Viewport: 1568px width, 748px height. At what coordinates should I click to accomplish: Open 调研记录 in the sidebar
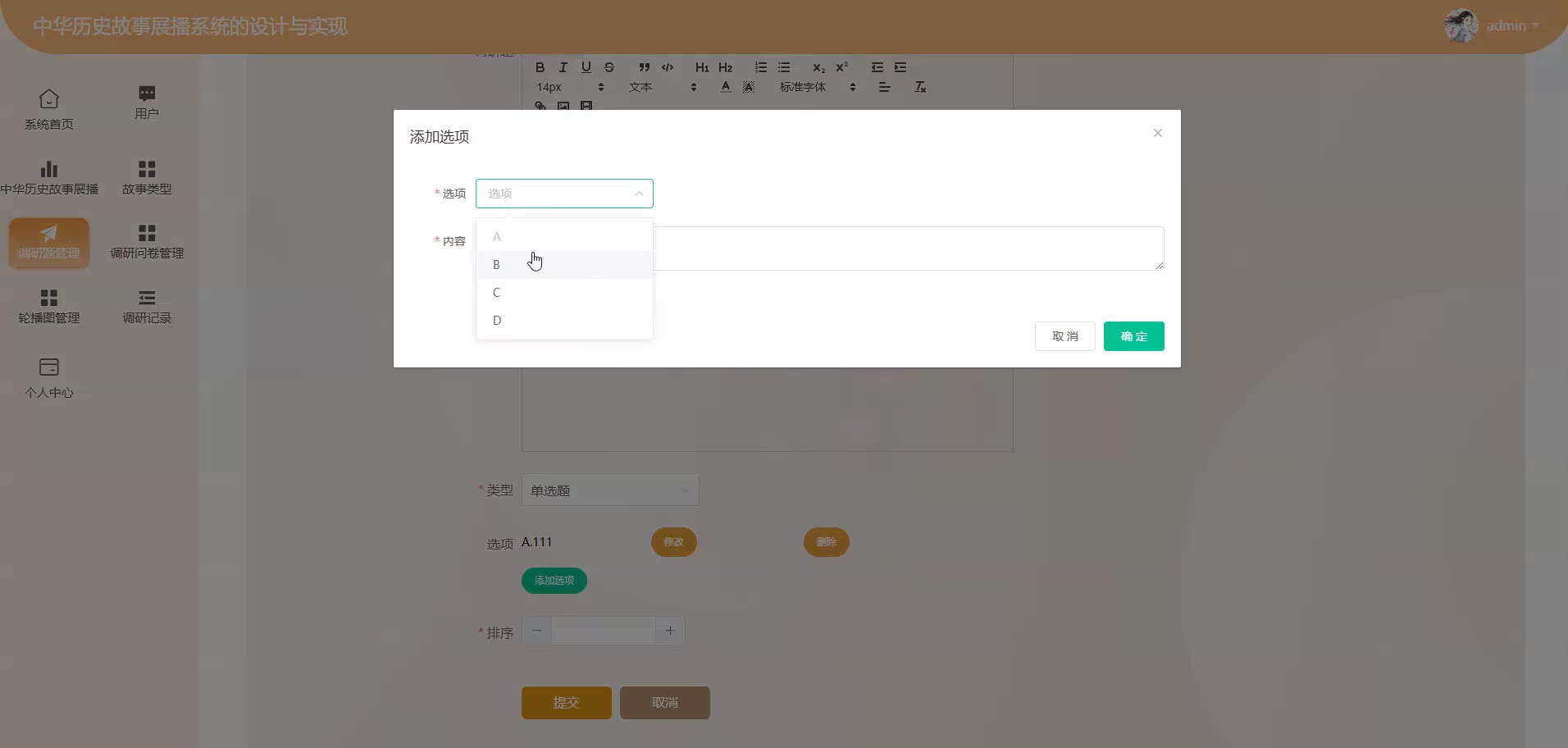click(147, 307)
